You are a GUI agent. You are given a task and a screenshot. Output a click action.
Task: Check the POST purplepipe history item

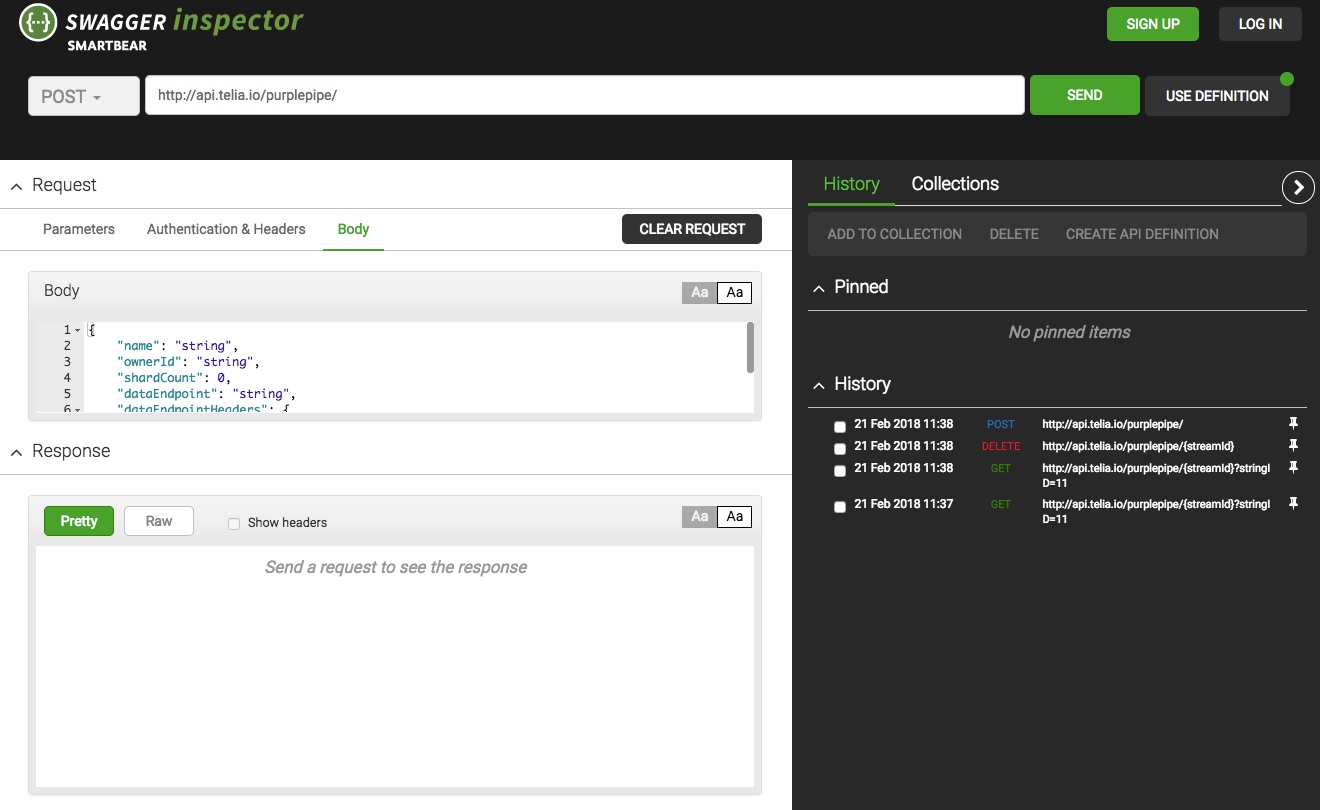(x=840, y=427)
